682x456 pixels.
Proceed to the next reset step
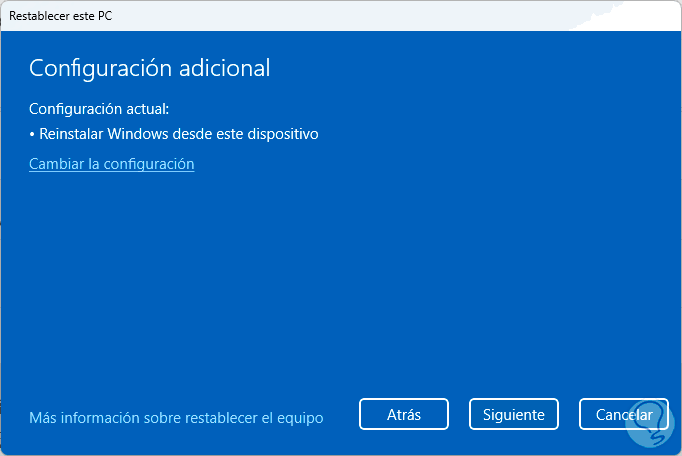[x=513, y=414]
